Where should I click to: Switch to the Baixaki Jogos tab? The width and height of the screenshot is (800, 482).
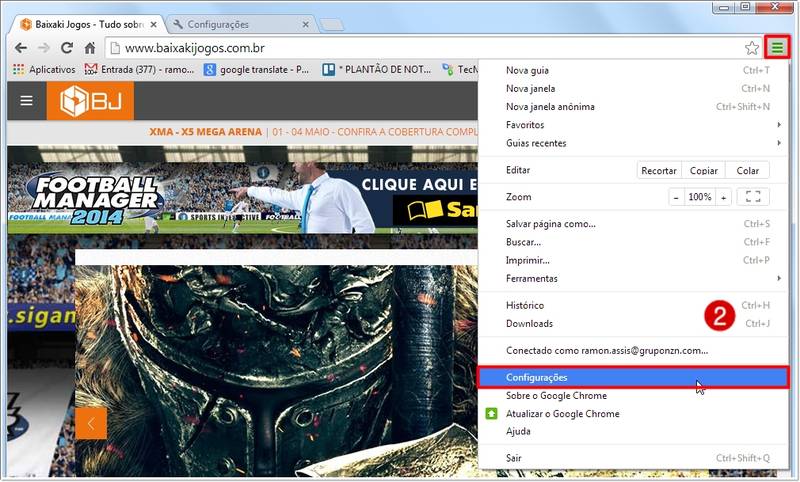pos(87,24)
